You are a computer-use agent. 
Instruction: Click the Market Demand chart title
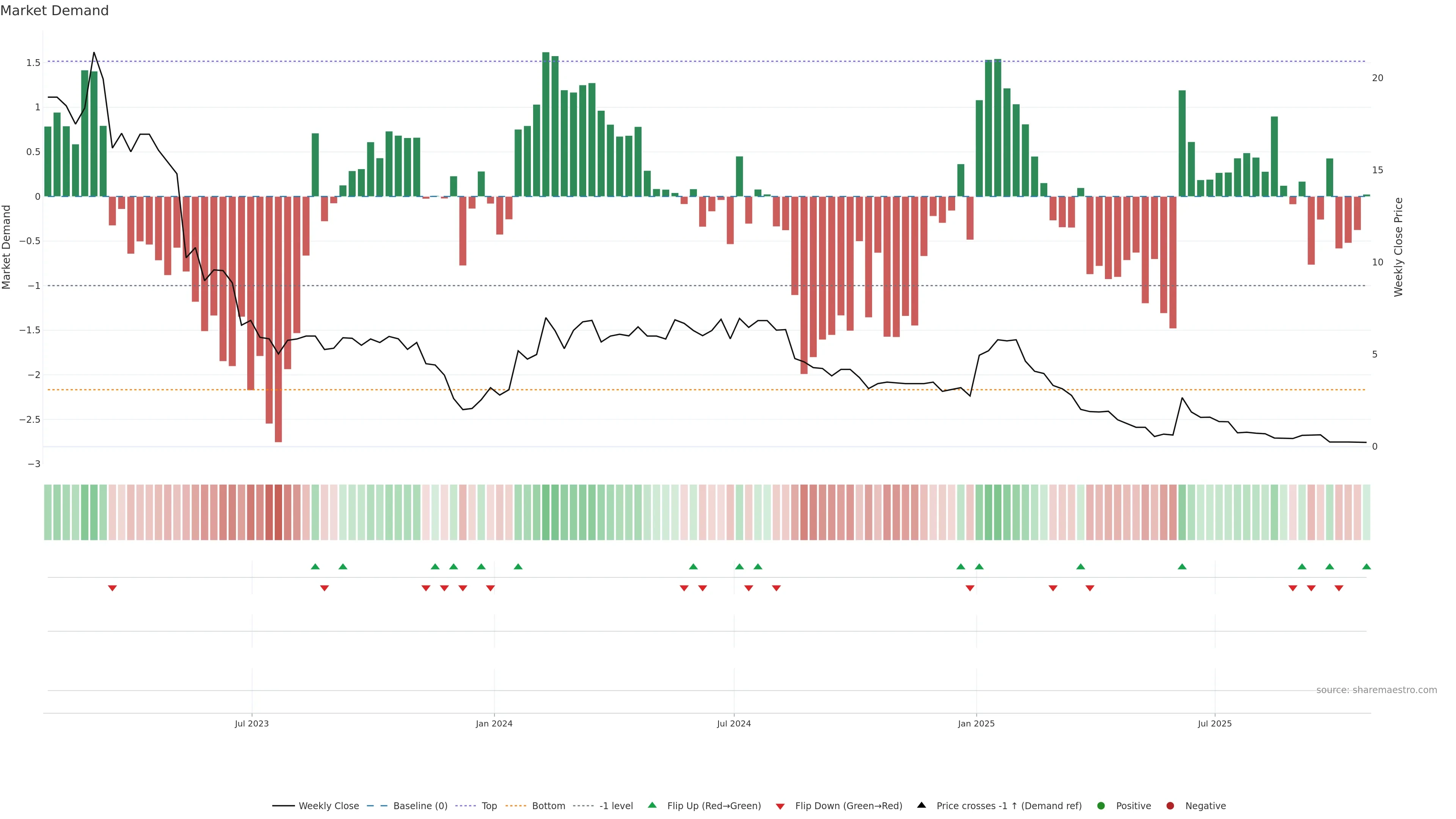(54, 11)
